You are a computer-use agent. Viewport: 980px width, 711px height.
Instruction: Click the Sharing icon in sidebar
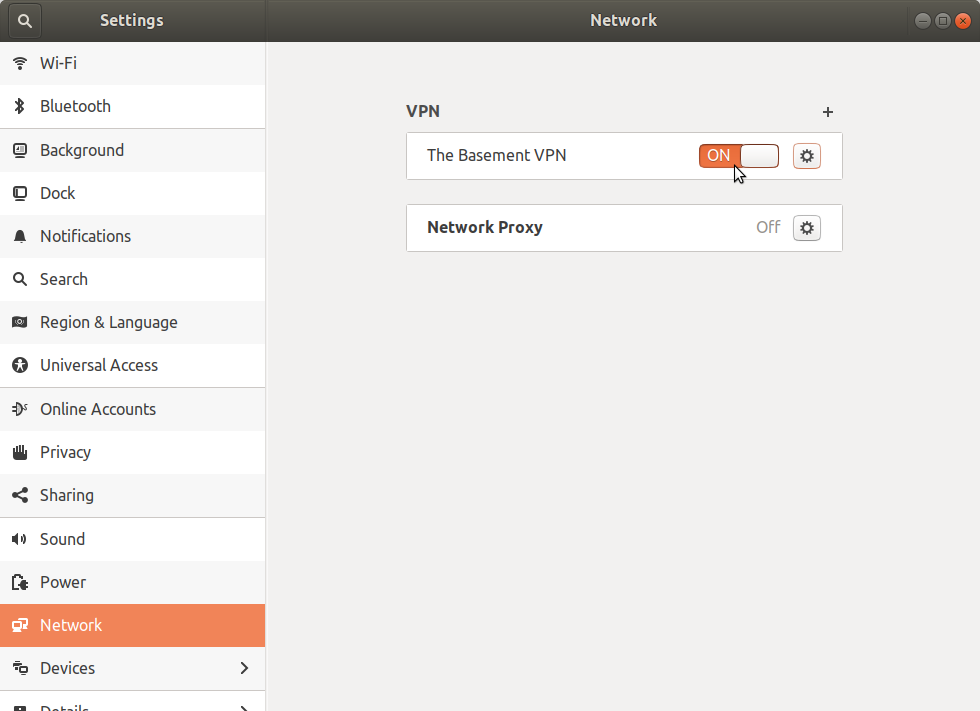coord(20,495)
